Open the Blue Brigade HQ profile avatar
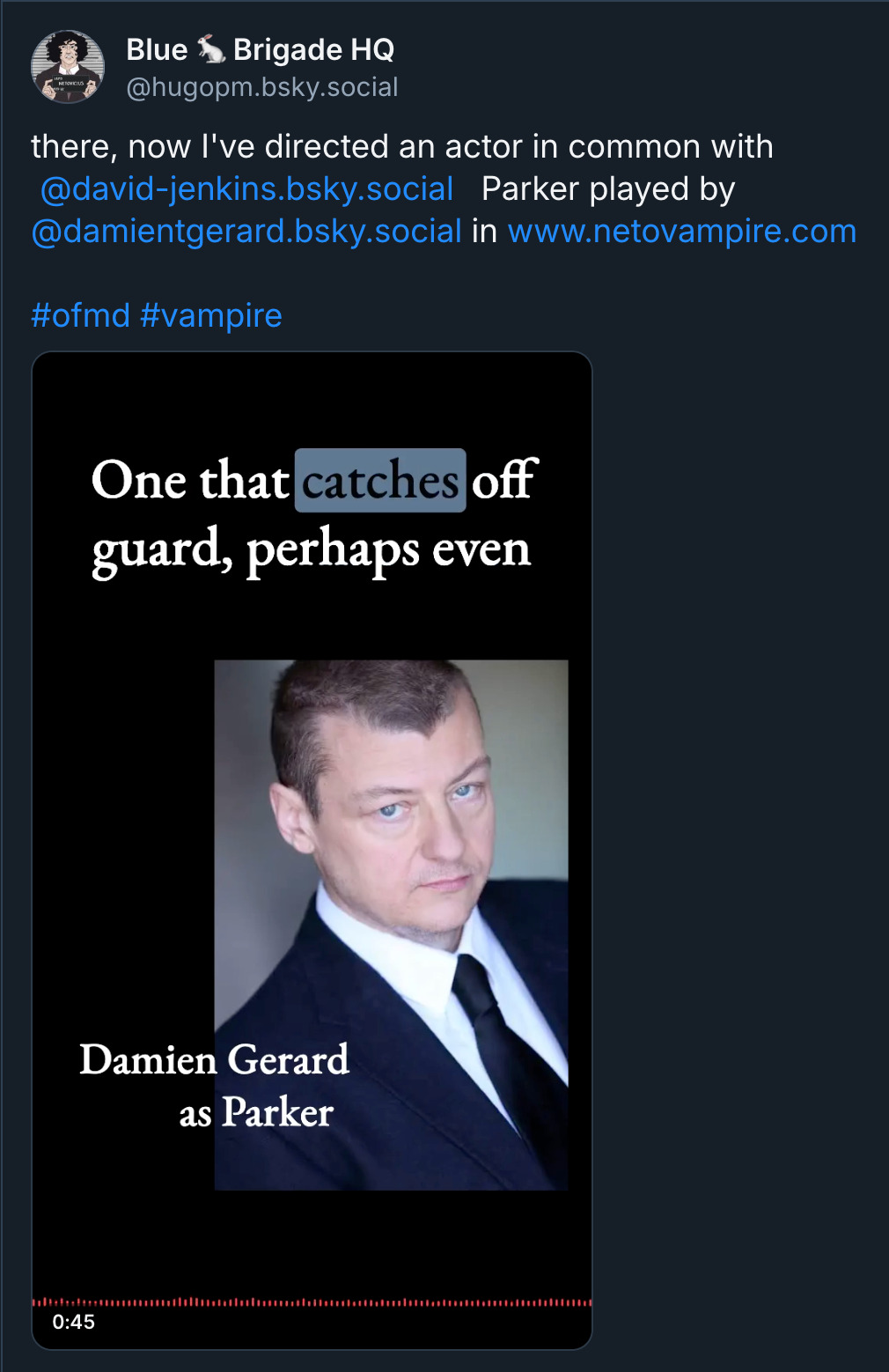Image resolution: width=889 pixels, height=1372 pixels. tap(68, 67)
